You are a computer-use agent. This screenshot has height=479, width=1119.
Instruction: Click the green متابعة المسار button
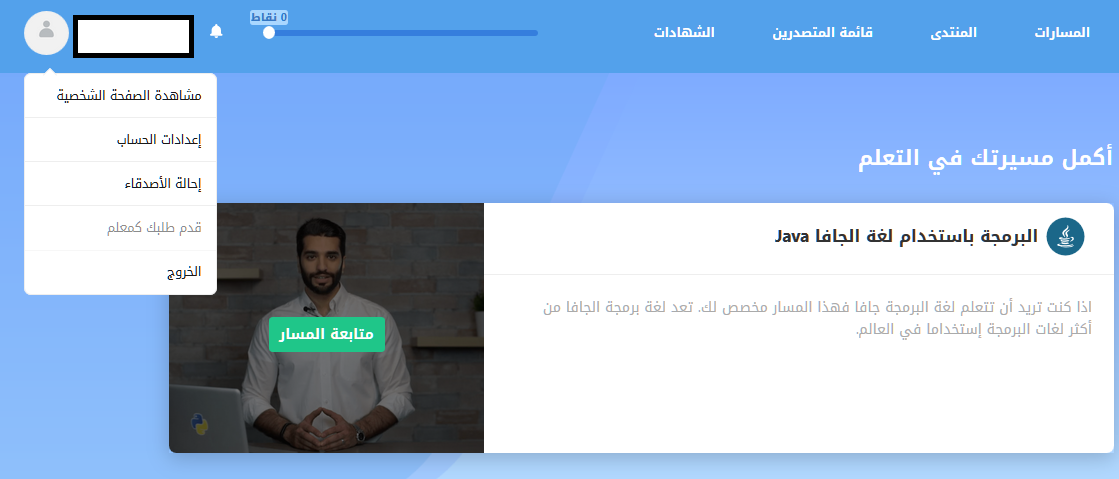click(x=327, y=334)
